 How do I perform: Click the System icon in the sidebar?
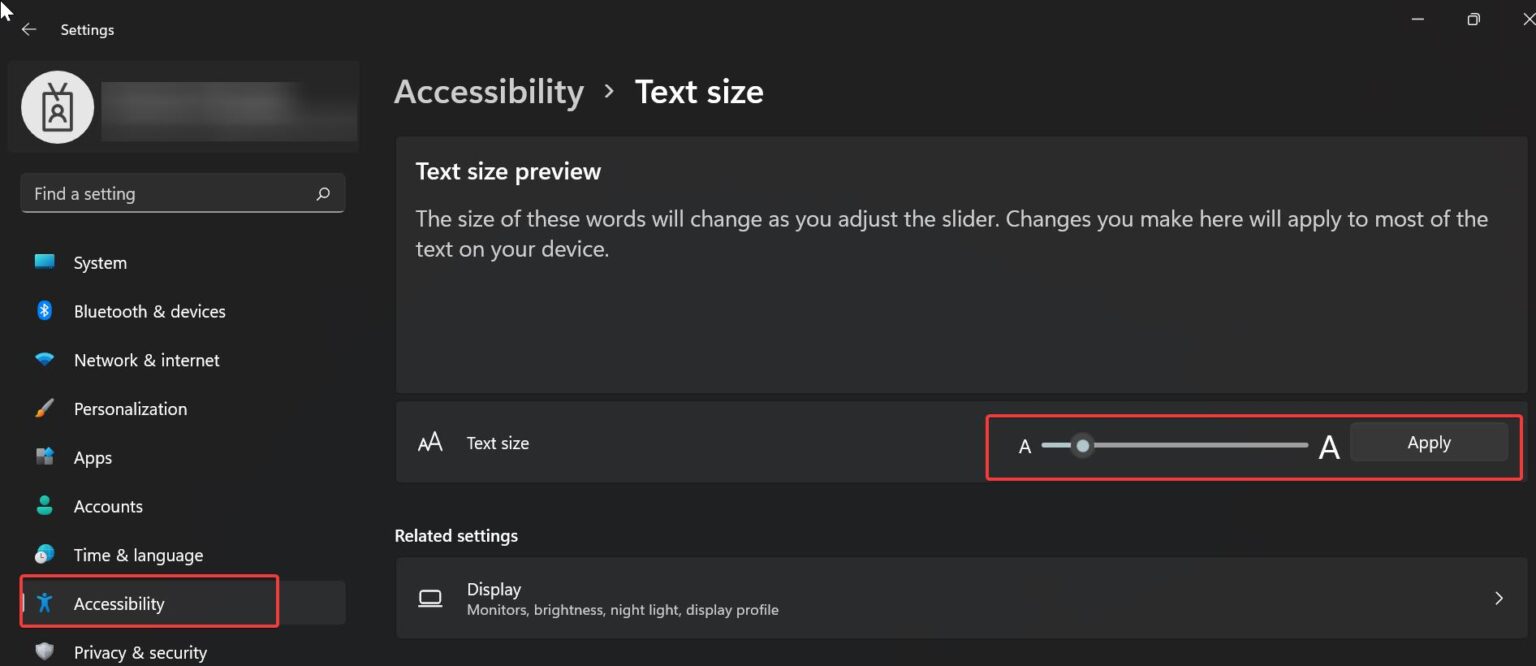tap(45, 262)
